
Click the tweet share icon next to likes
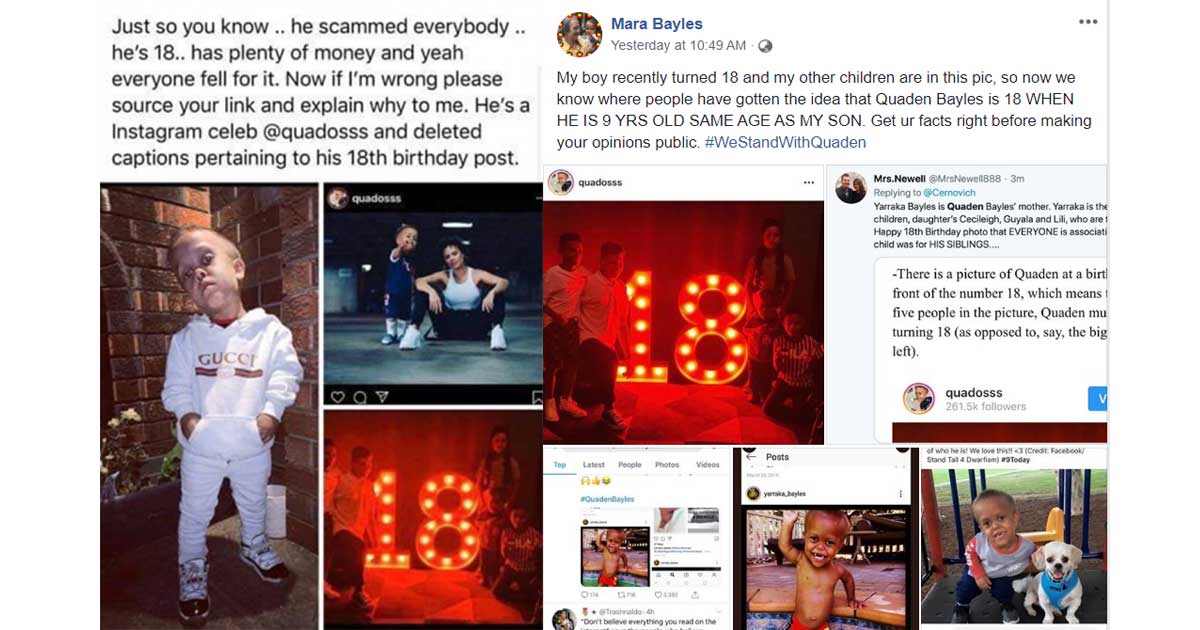pos(695,595)
